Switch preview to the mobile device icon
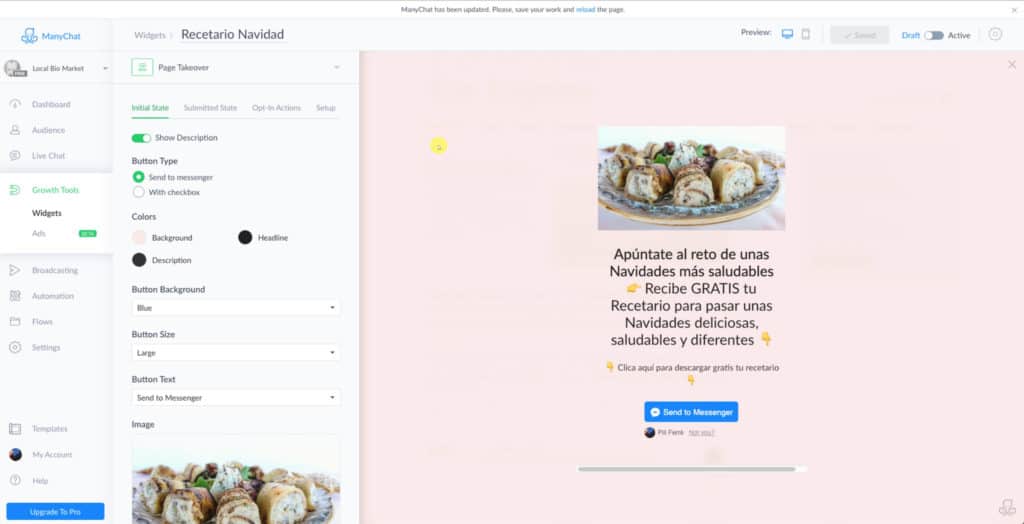Viewport: 1024px width, 524px height. [x=806, y=34]
